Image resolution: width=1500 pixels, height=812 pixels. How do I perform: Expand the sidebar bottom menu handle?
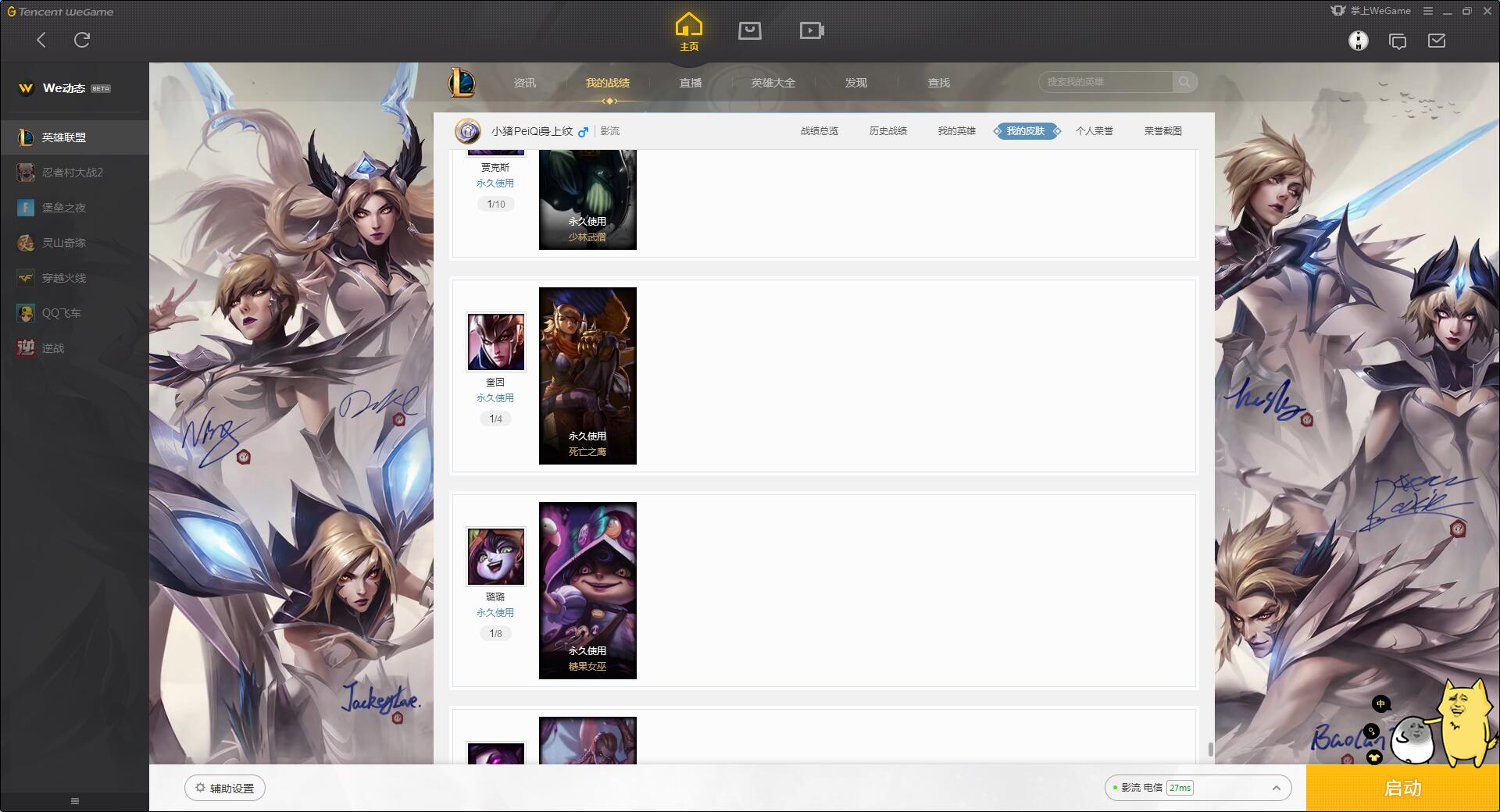coord(75,801)
